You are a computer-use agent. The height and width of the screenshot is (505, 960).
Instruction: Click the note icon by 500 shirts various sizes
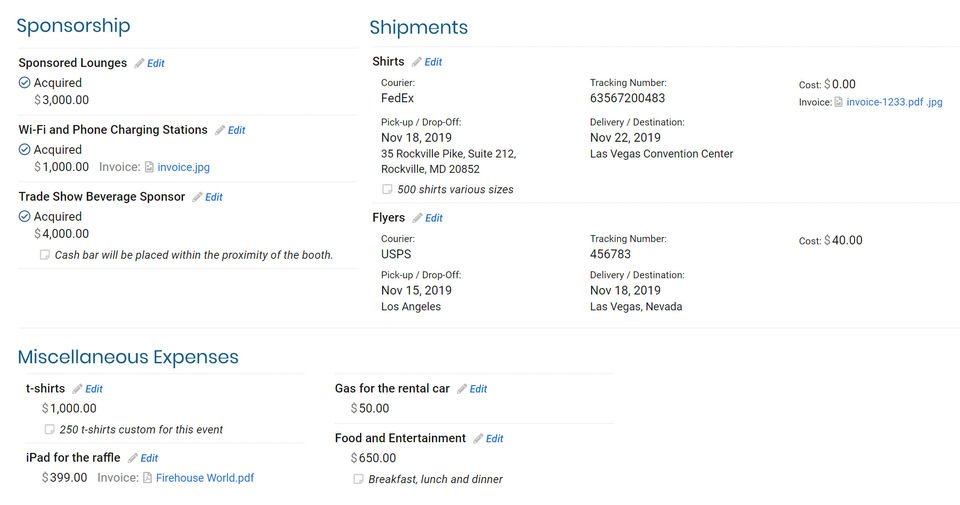(387, 189)
